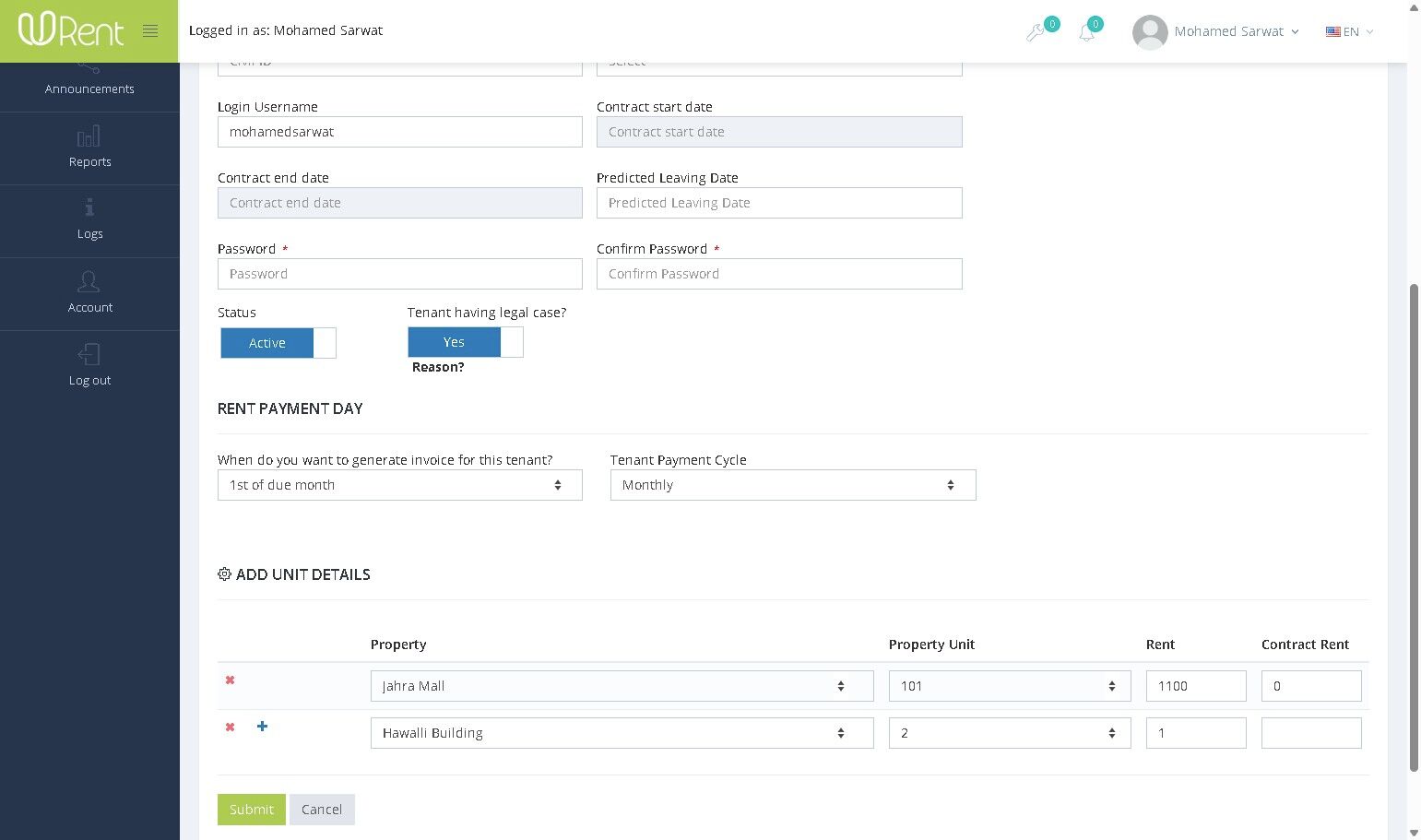Open the bell notifications icon
This screenshot has width=1421, height=840.
point(1087,33)
